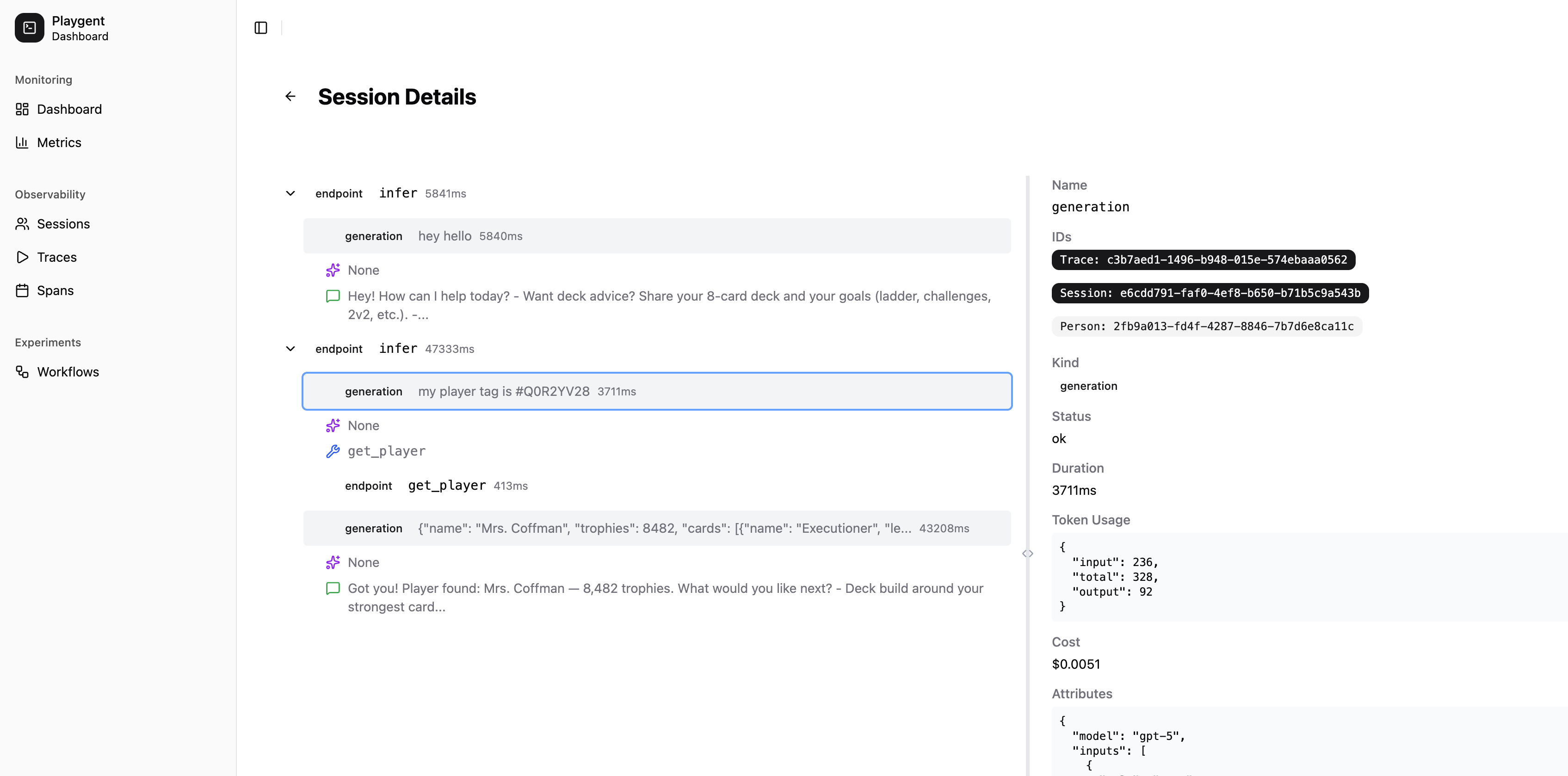Click the sparkle icon beside None
Image resolution: width=1568 pixels, height=776 pixels.
(x=333, y=270)
